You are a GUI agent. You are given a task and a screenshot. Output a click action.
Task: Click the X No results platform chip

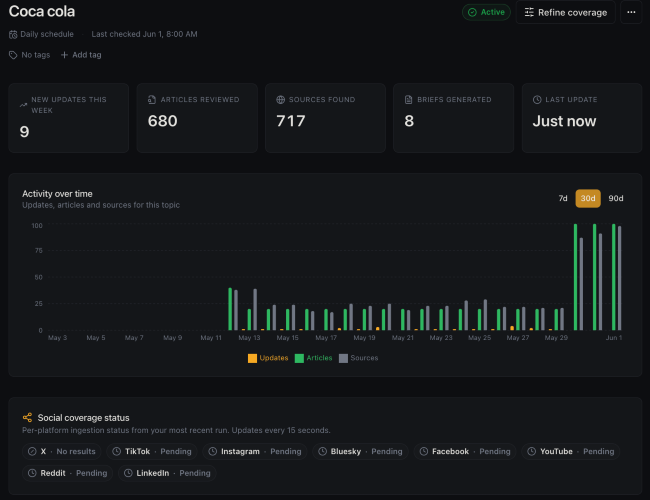pos(61,451)
